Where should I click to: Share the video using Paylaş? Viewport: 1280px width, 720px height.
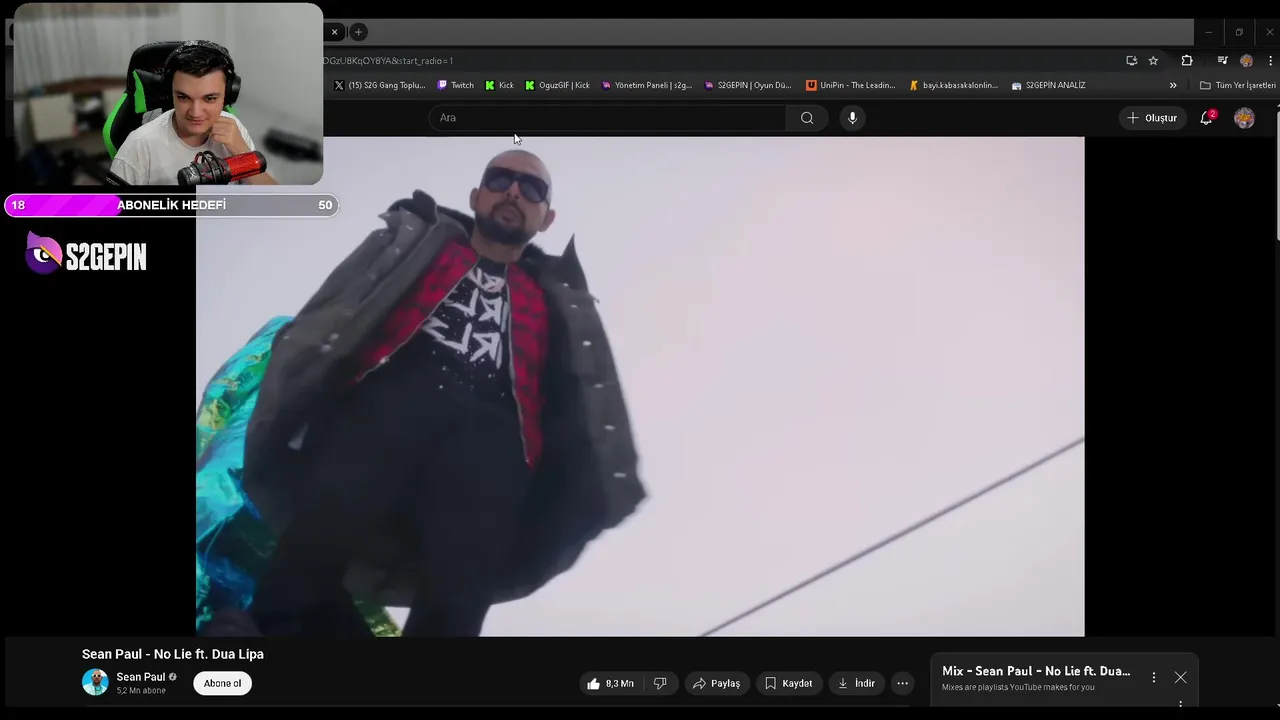point(716,683)
